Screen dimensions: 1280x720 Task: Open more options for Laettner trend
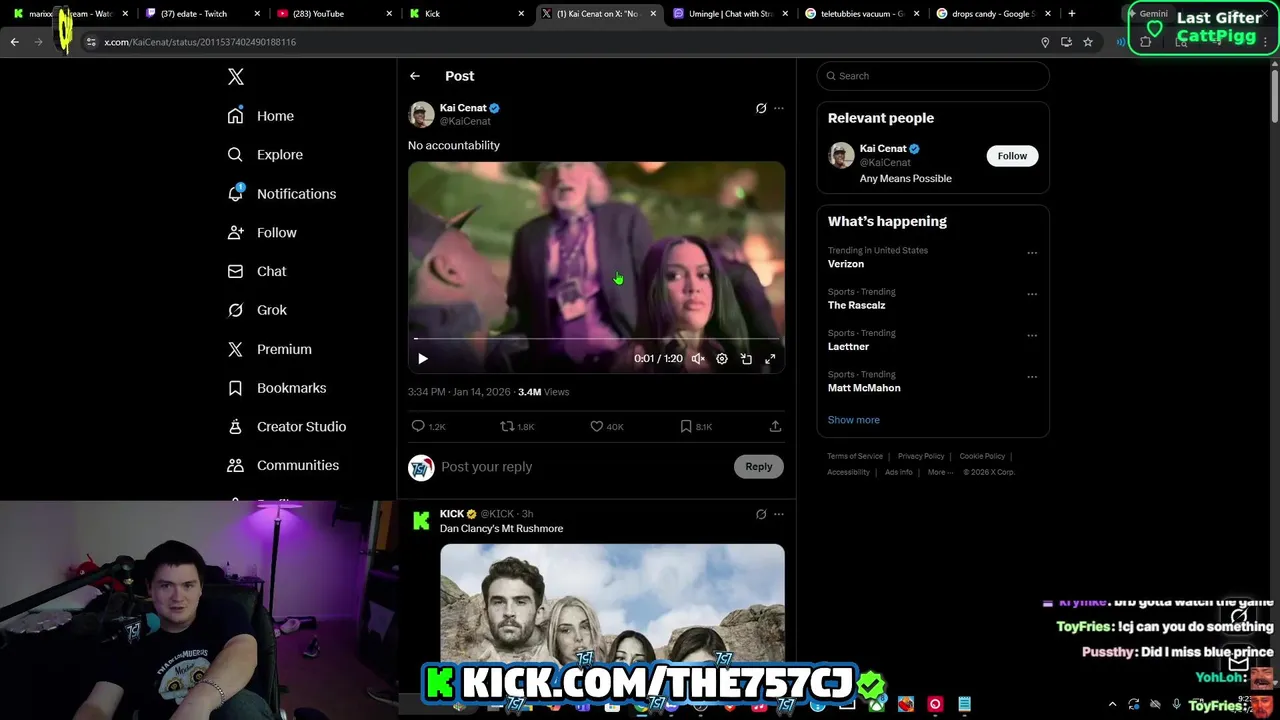coord(1032,335)
